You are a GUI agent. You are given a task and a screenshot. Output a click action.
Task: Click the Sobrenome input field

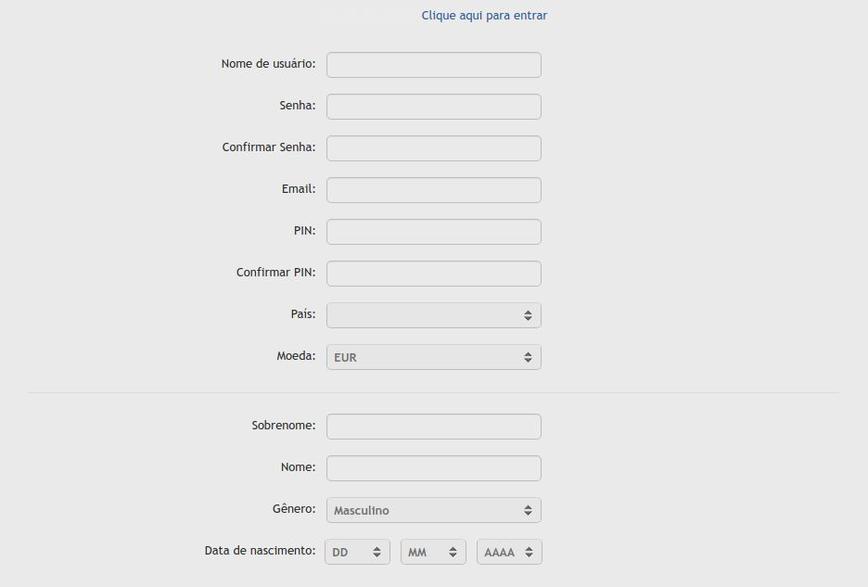click(x=433, y=425)
